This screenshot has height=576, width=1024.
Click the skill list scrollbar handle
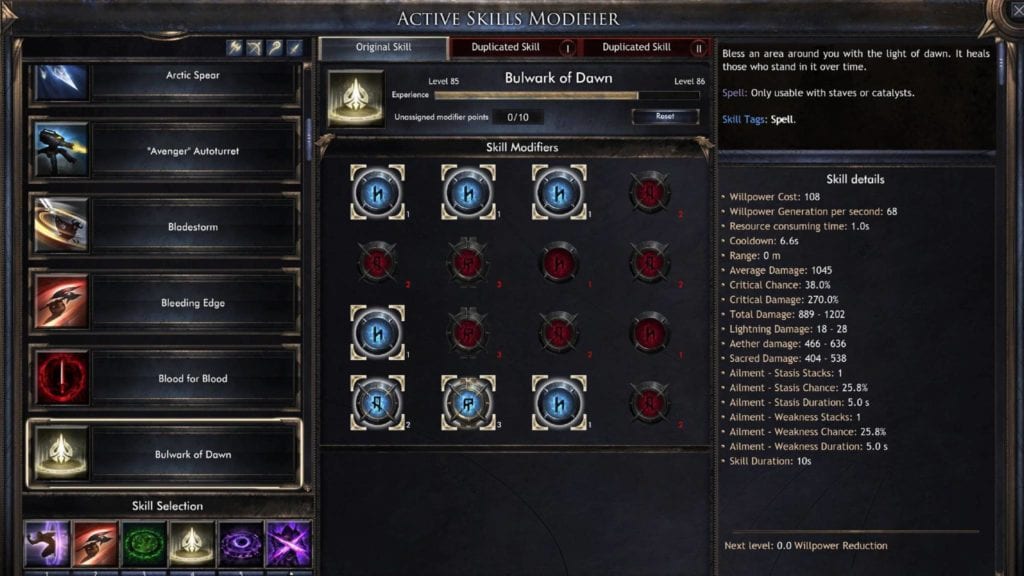click(308, 139)
